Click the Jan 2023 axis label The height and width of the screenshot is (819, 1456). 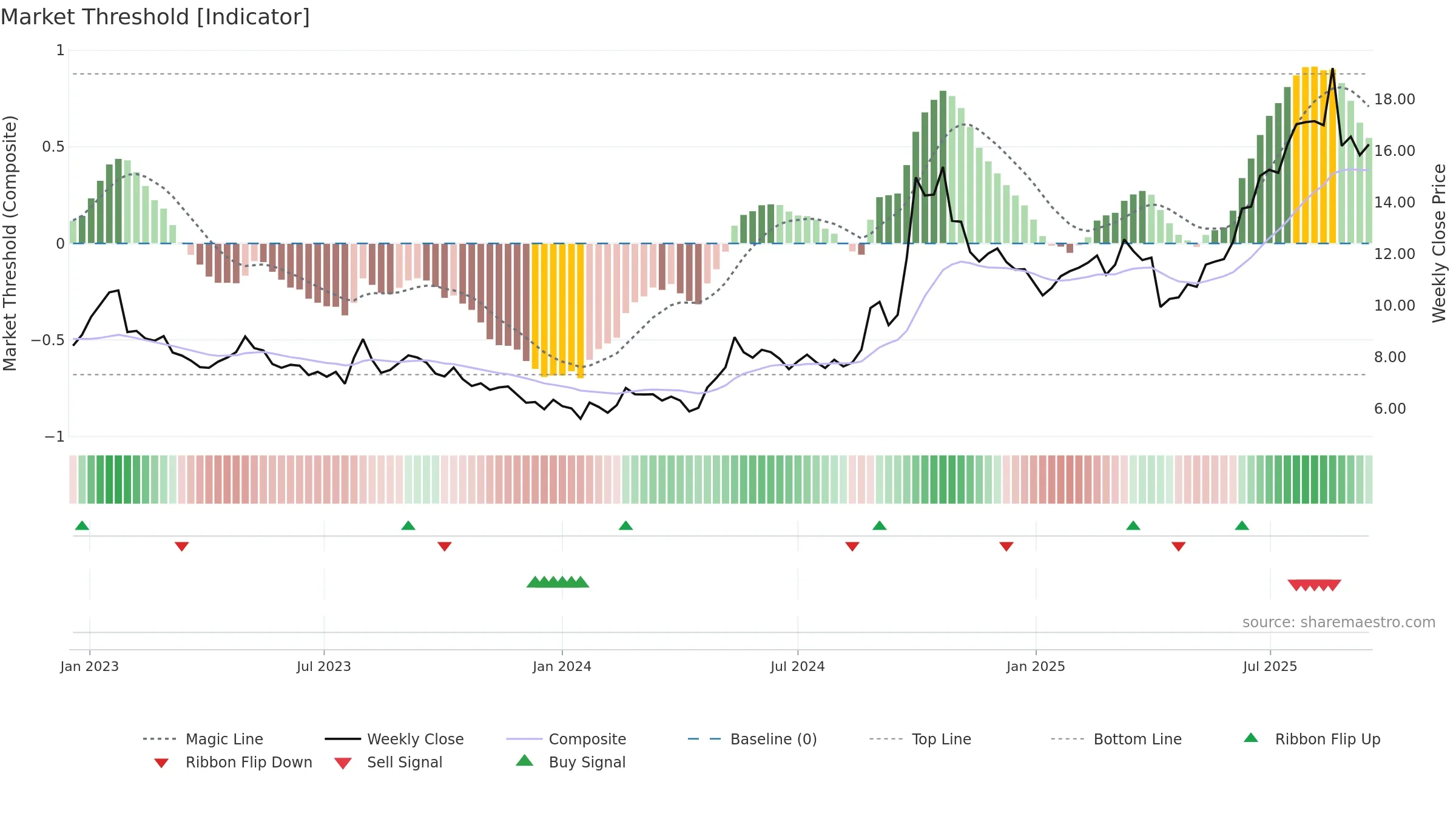point(90,666)
